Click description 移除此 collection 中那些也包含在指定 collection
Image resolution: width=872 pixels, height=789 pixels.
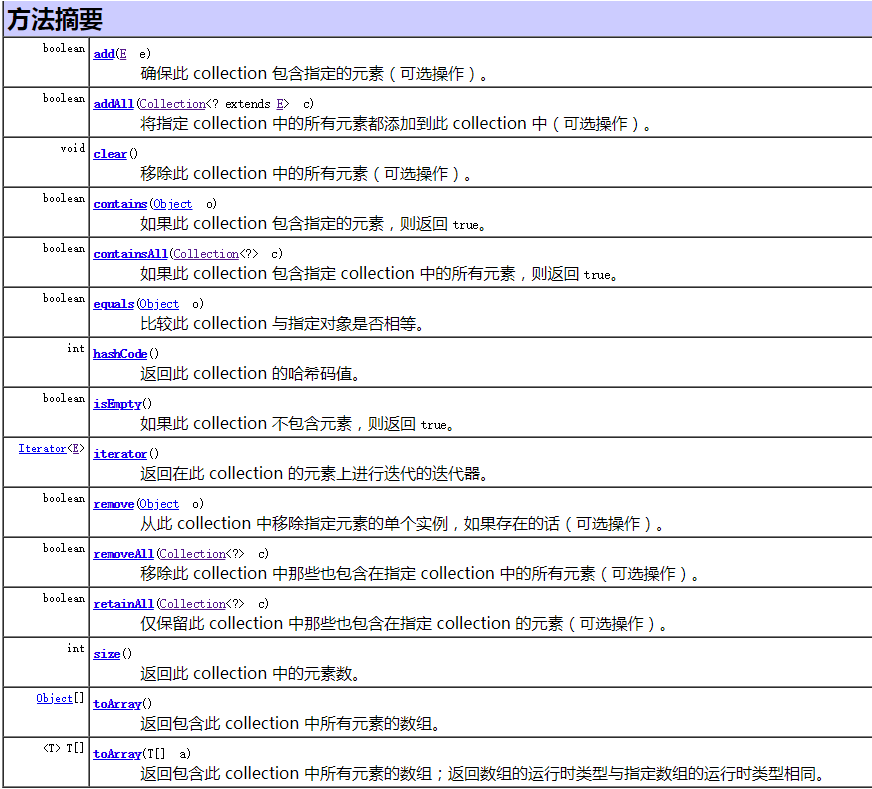pyautogui.click(x=318, y=574)
